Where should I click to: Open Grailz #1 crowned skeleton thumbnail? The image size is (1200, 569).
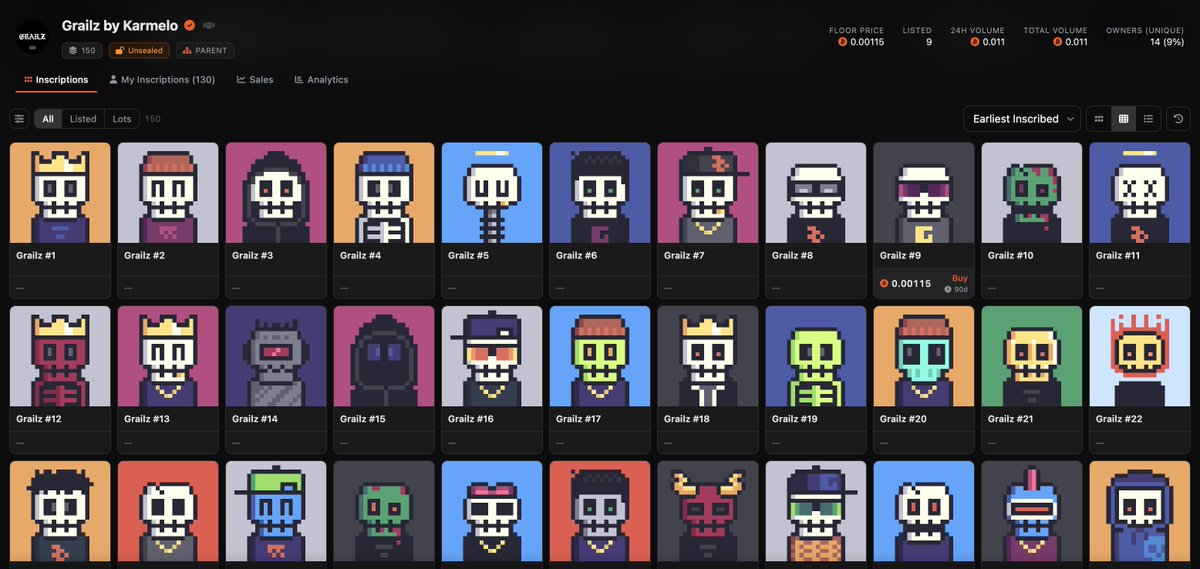[60, 193]
